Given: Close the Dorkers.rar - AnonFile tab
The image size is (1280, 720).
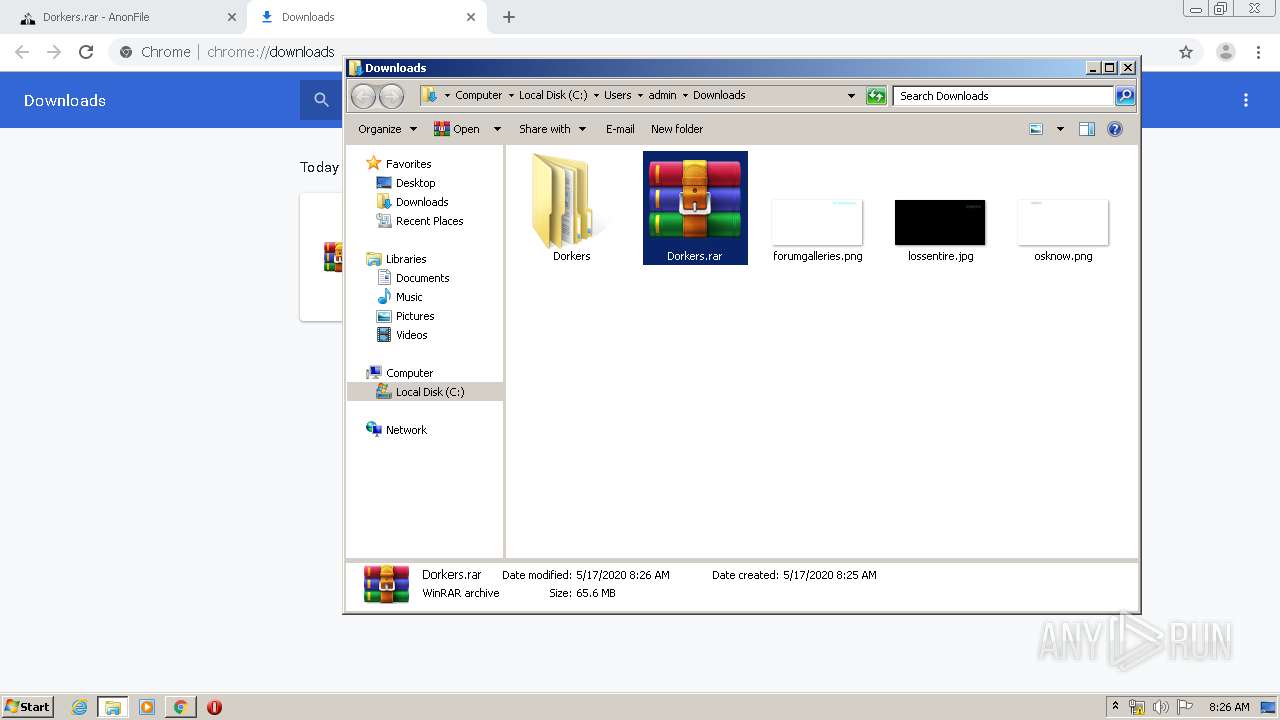Looking at the screenshot, I should (x=232, y=17).
